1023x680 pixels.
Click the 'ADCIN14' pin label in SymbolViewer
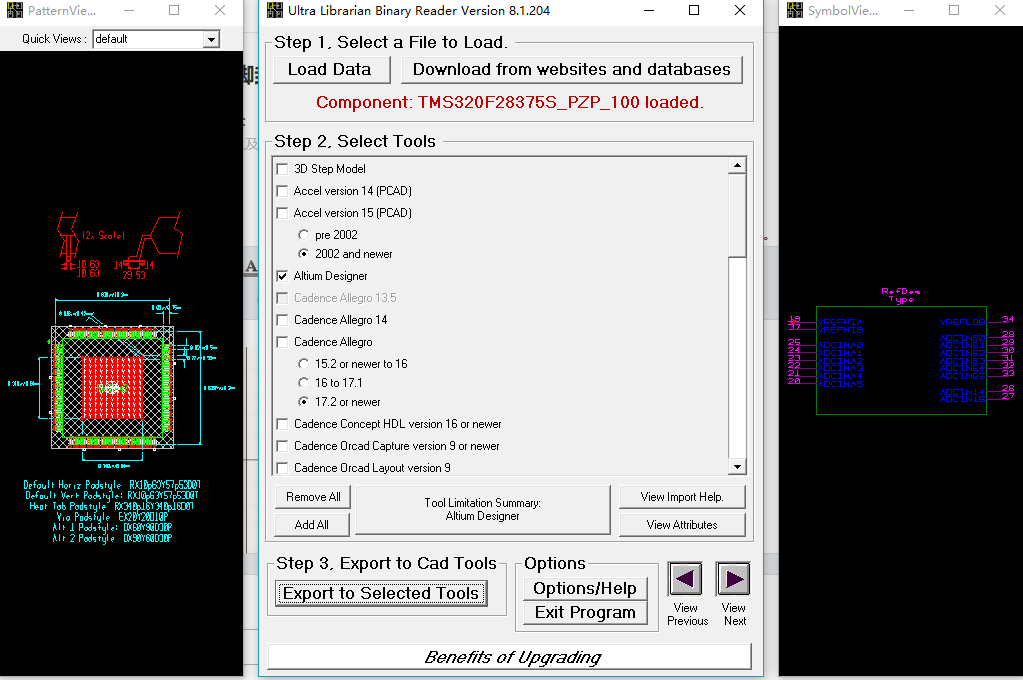coord(962,392)
